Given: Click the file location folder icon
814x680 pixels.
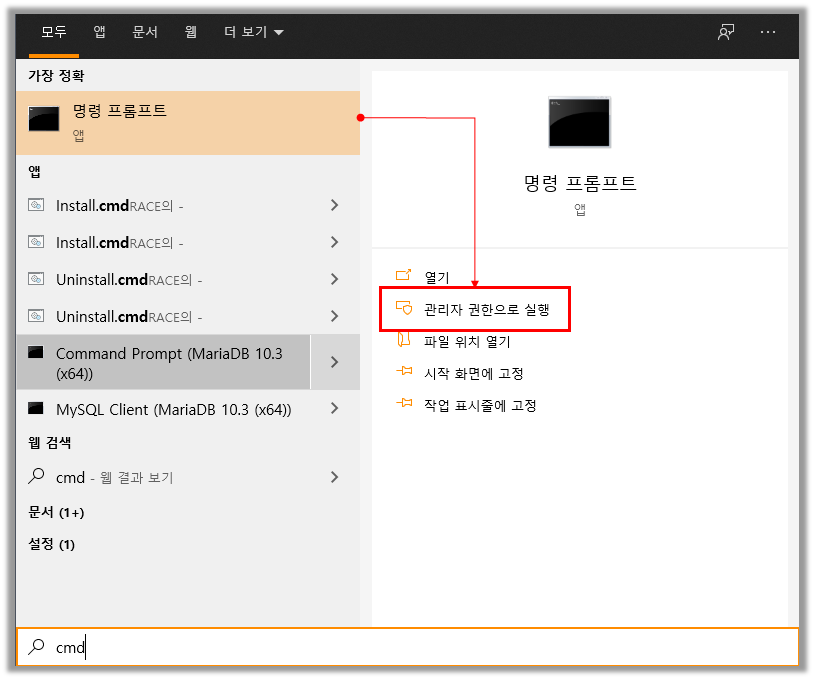Looking at the screenshot, I should 403,339.
